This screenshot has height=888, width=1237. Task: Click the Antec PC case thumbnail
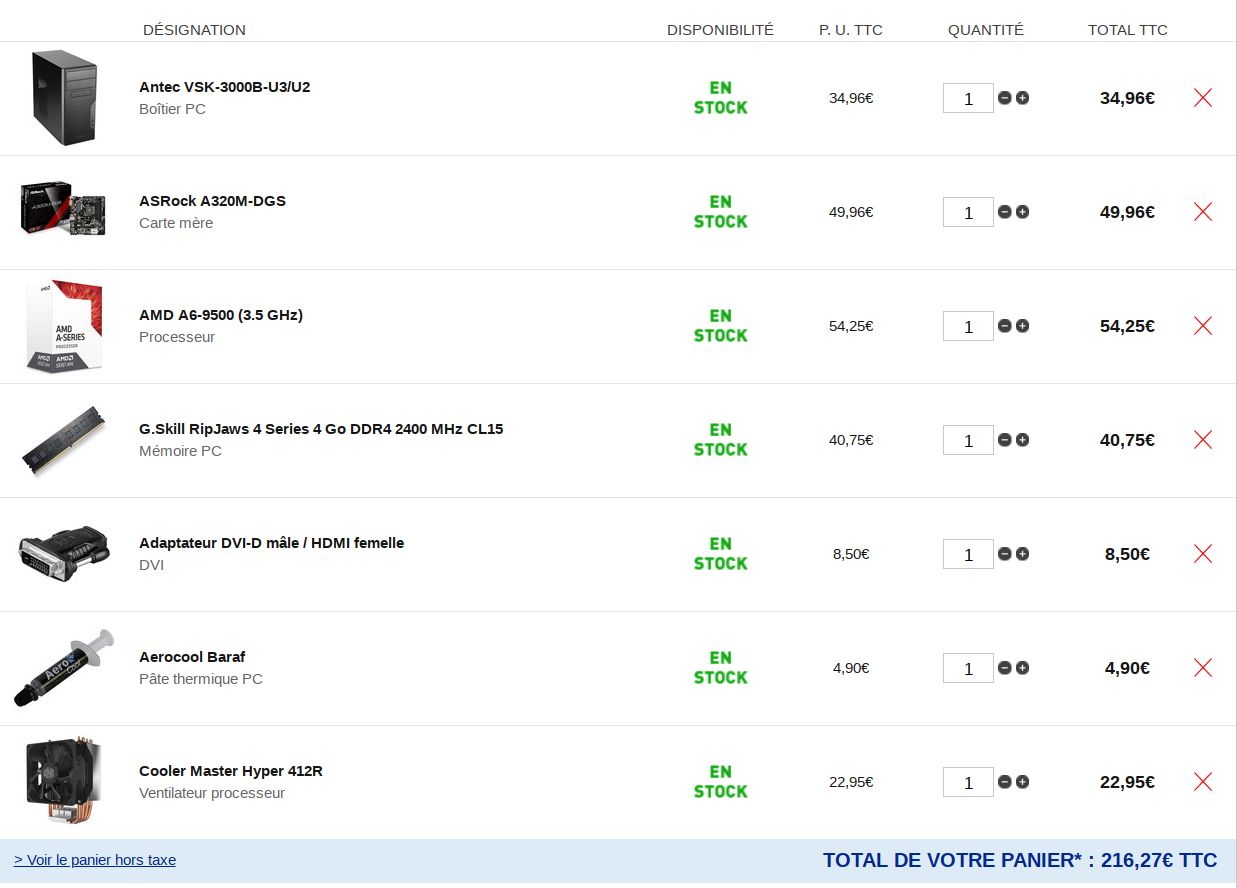click(x=65, y=98)
